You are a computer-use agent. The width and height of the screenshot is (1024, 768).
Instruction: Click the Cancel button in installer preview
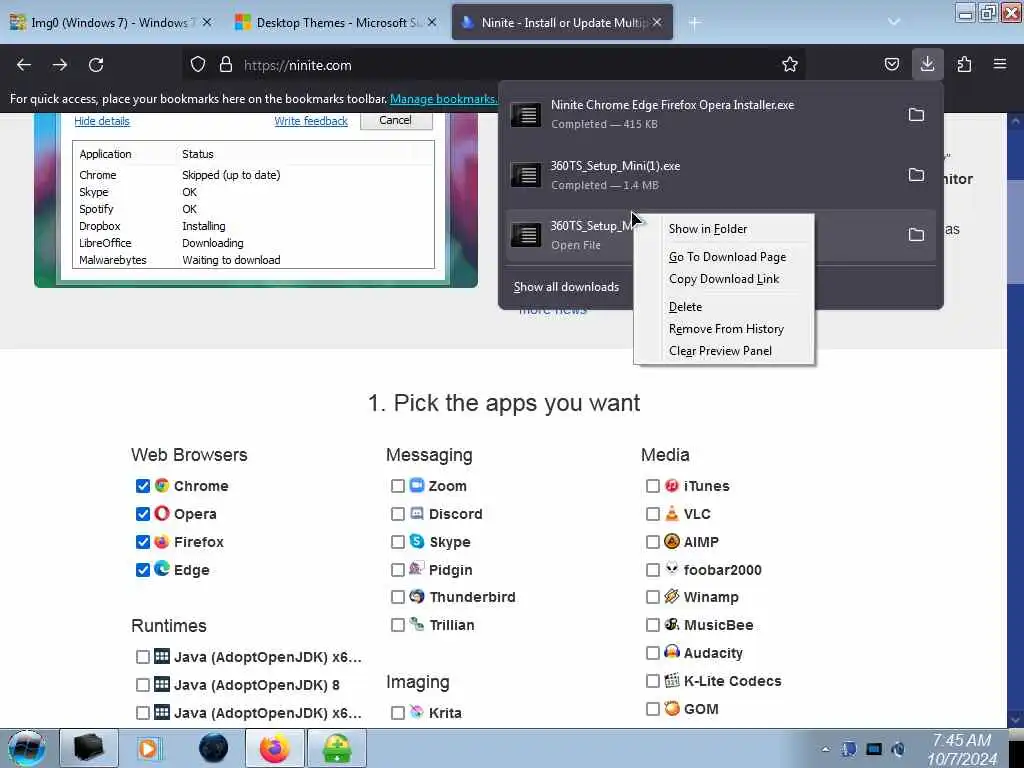[x=396, y=120]
